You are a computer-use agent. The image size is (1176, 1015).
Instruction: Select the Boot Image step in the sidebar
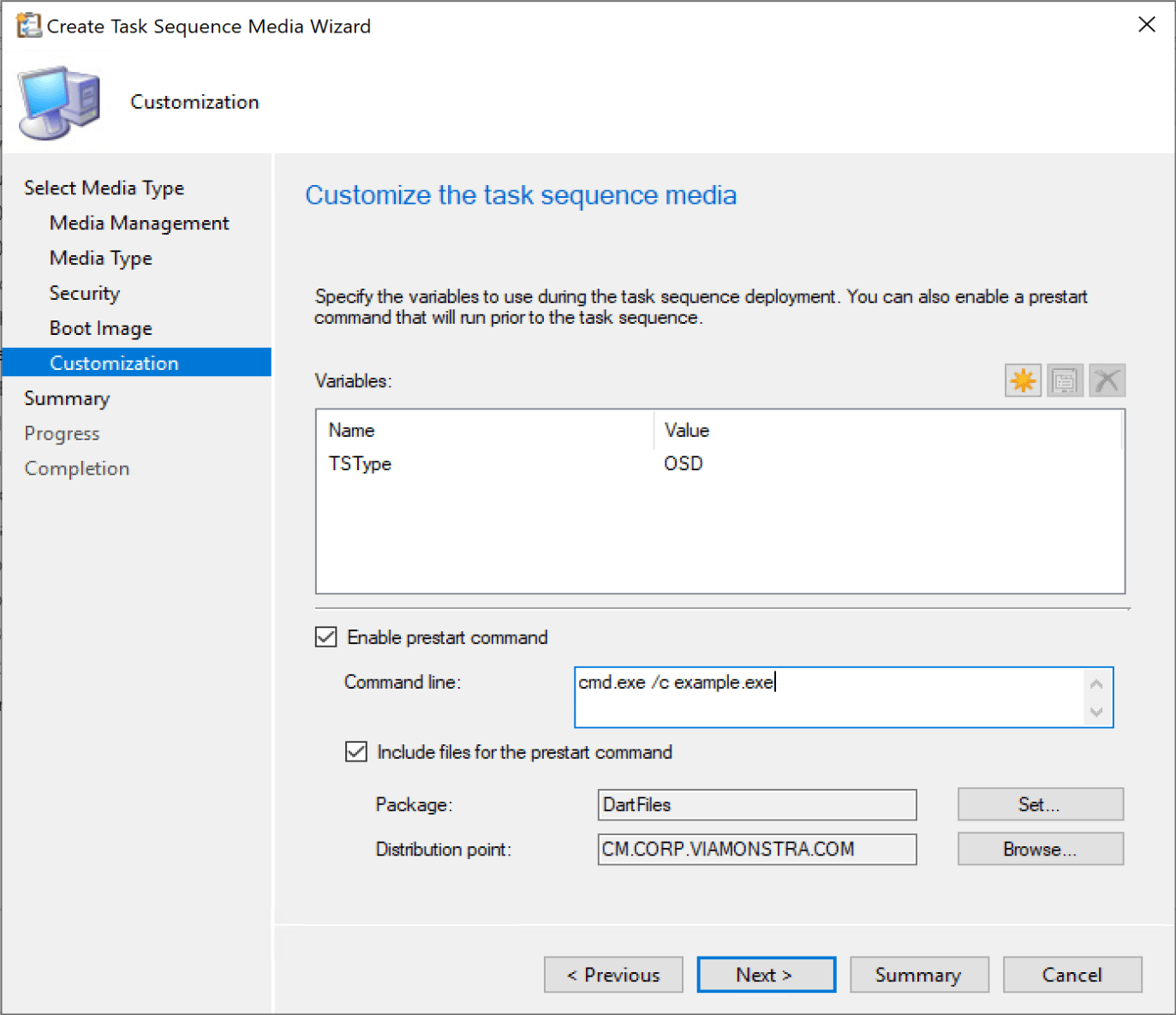(x=100, y=327)
